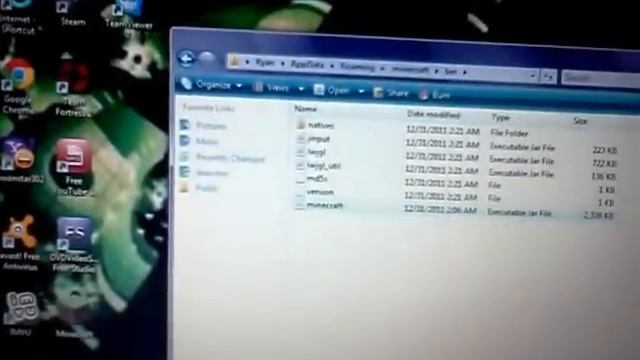Viewport: 640px width, 360px height.
Task: Open the Google Chrome desktop icon
Action: click(18, 86)
